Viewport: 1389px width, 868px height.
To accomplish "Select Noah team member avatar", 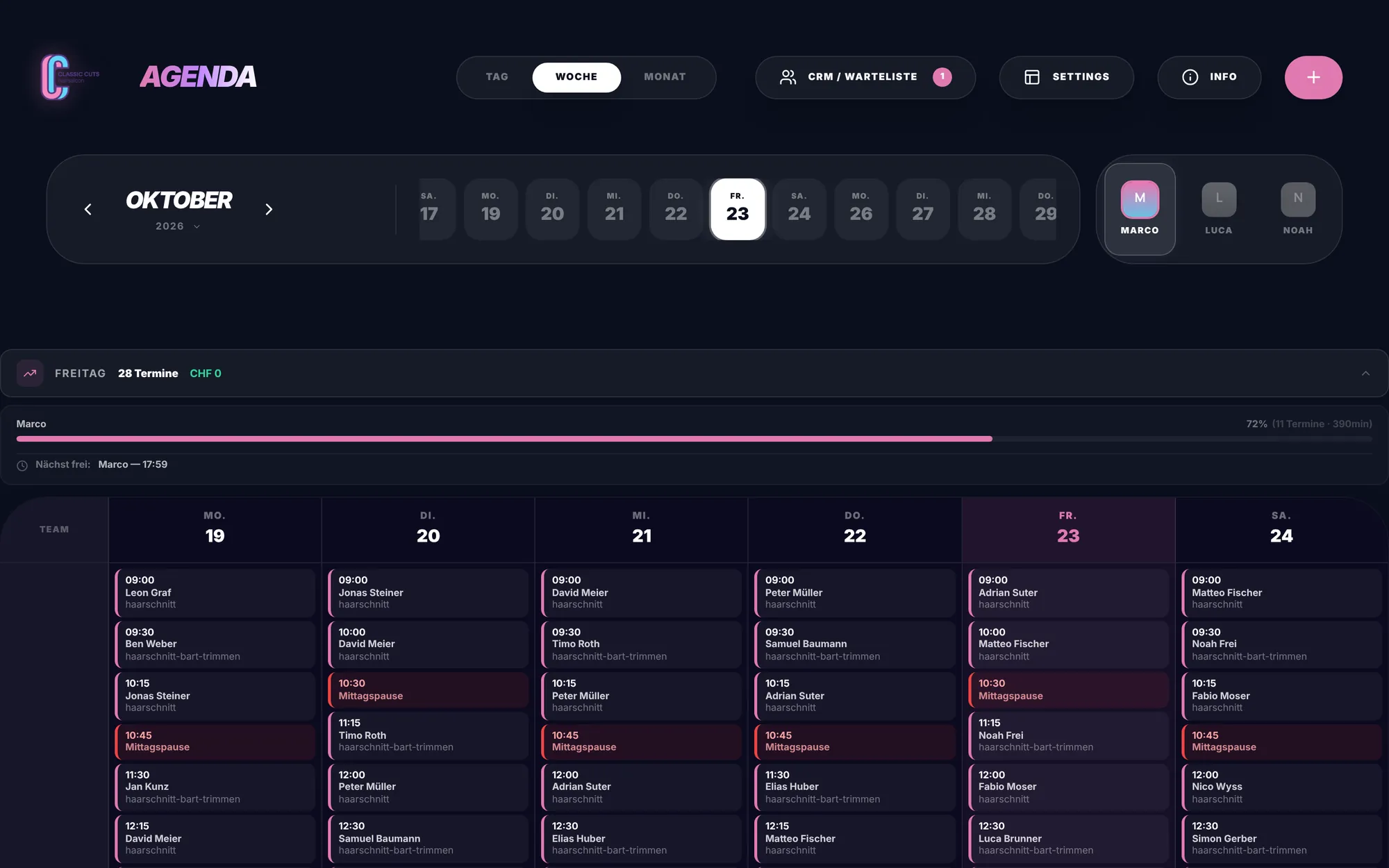I will pos(1297,209).
